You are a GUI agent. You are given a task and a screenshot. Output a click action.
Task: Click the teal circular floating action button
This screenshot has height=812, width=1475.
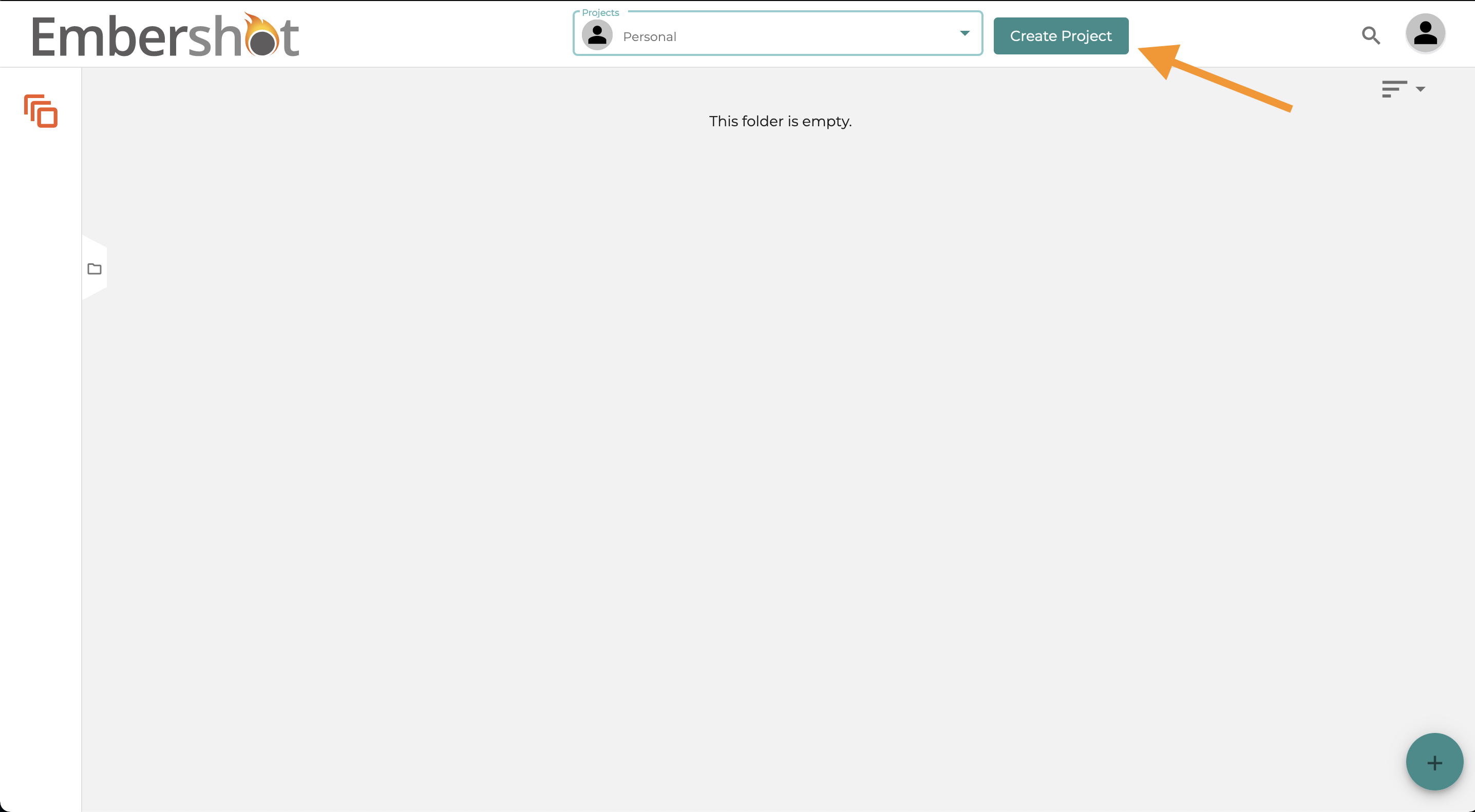[x=1434, y=762]
